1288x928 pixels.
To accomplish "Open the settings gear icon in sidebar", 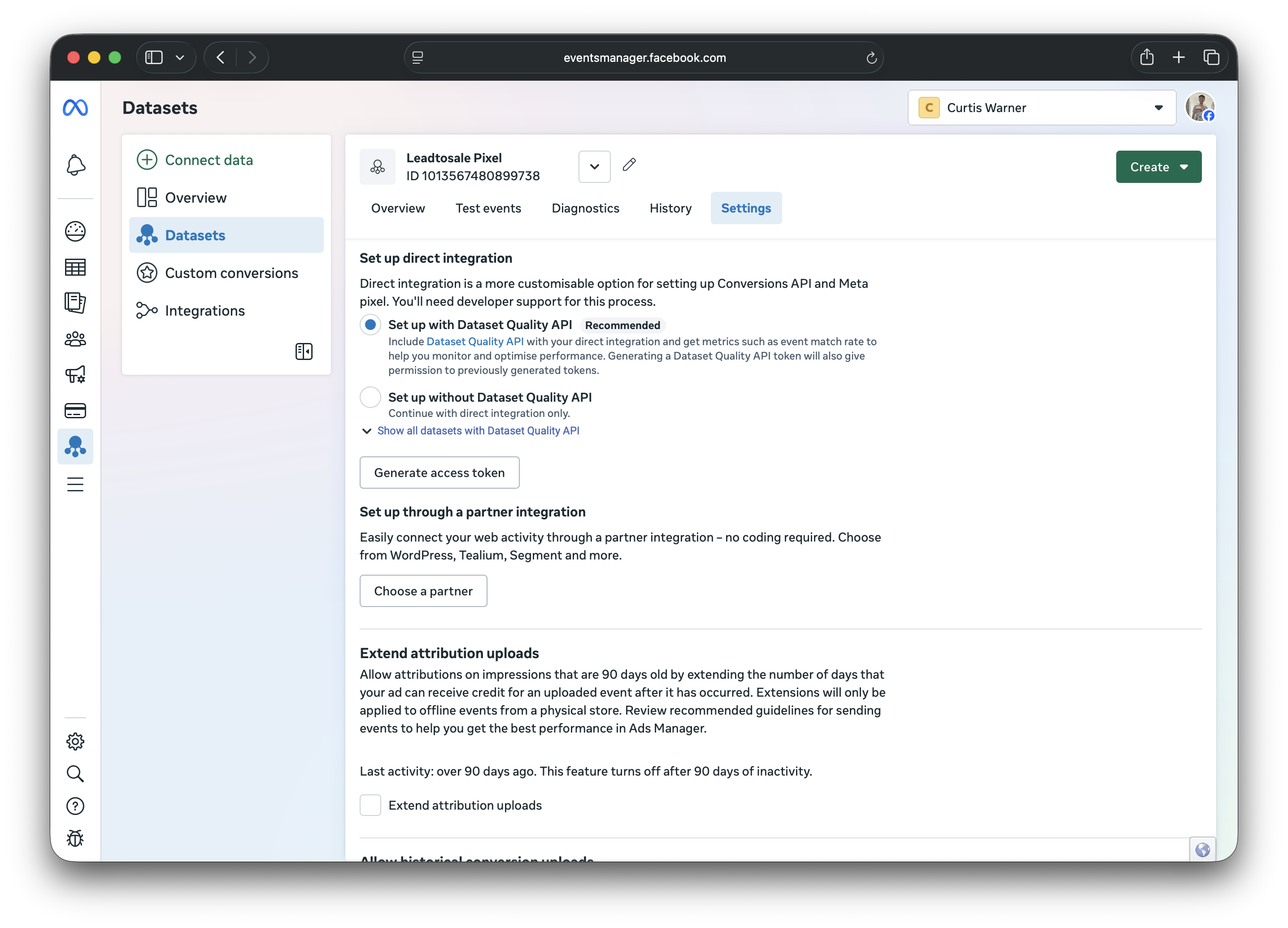I will [x=75, y=741].
